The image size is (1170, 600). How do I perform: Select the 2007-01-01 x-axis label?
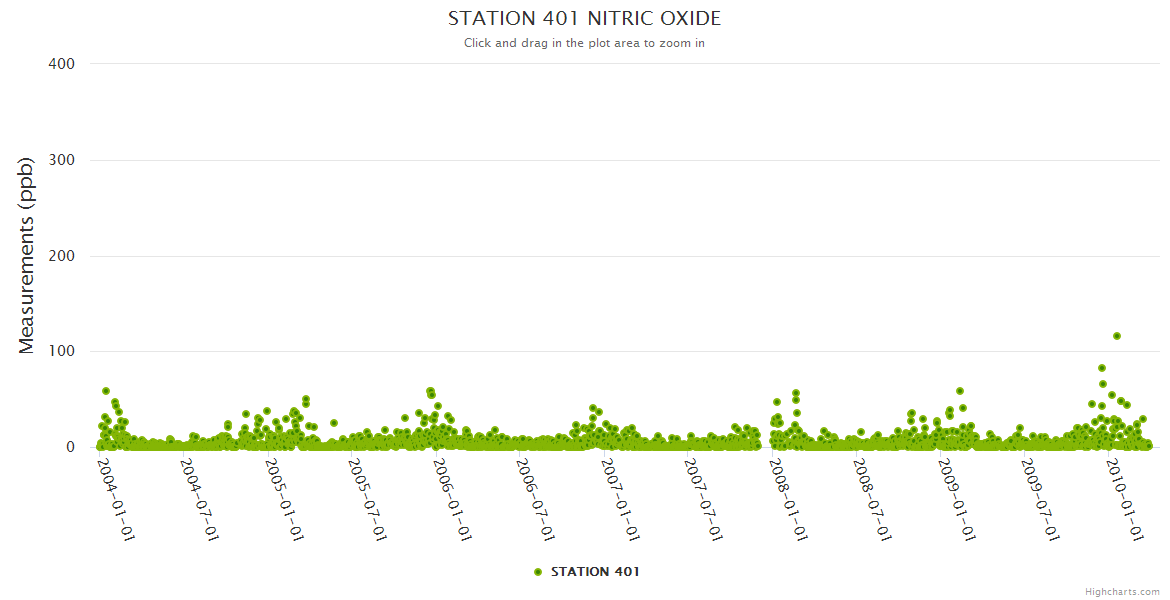621,499
